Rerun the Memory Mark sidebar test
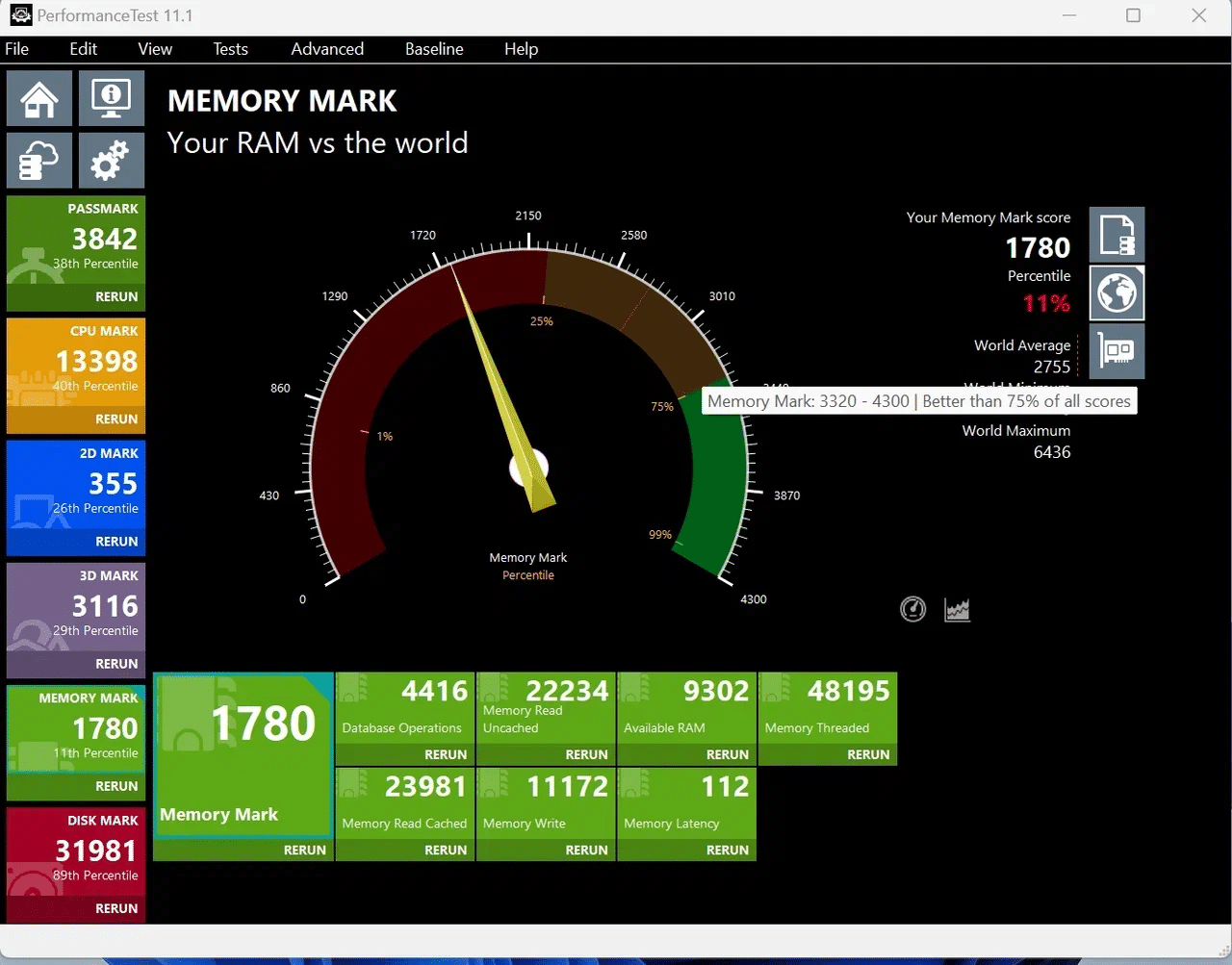The width and height of the screenshot is (1232, 965). pos(116,786)
